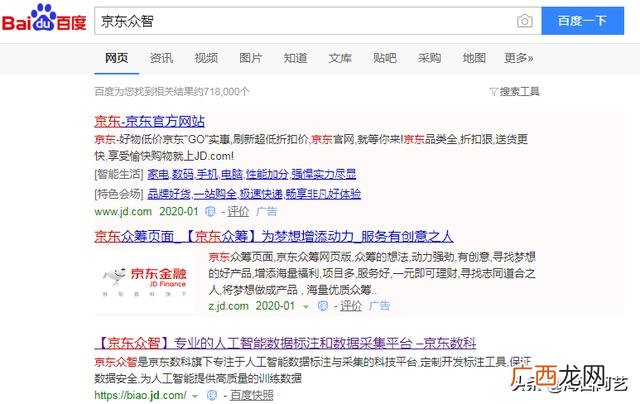Open 品牌好货 sublink
640x404 pixels.
pyautogui.click(x=169, y=194)
